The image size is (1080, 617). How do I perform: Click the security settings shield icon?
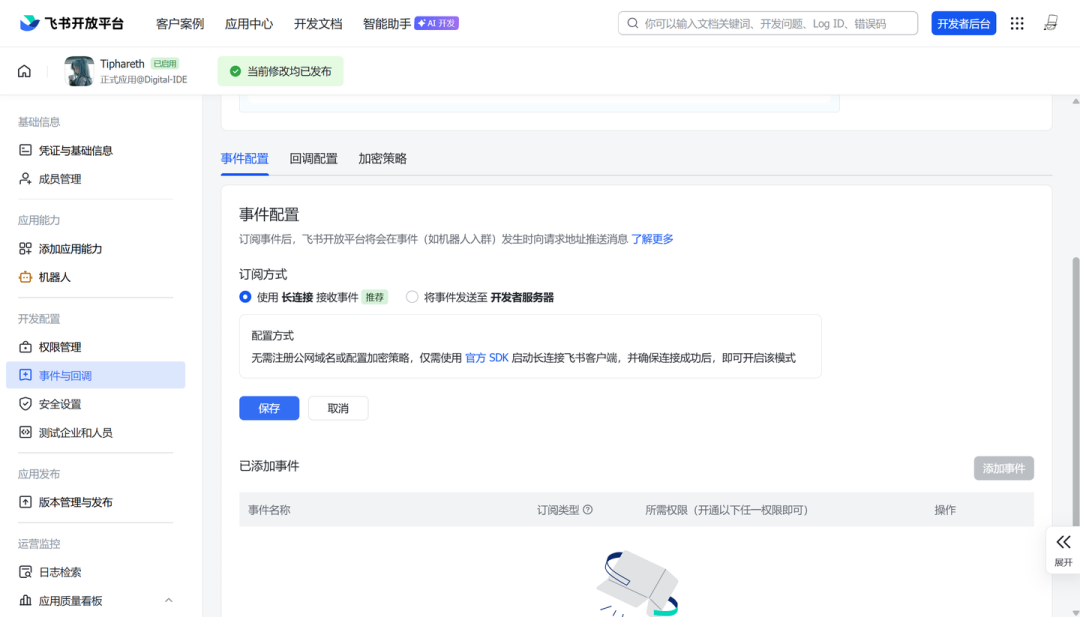tap(26, 404)
